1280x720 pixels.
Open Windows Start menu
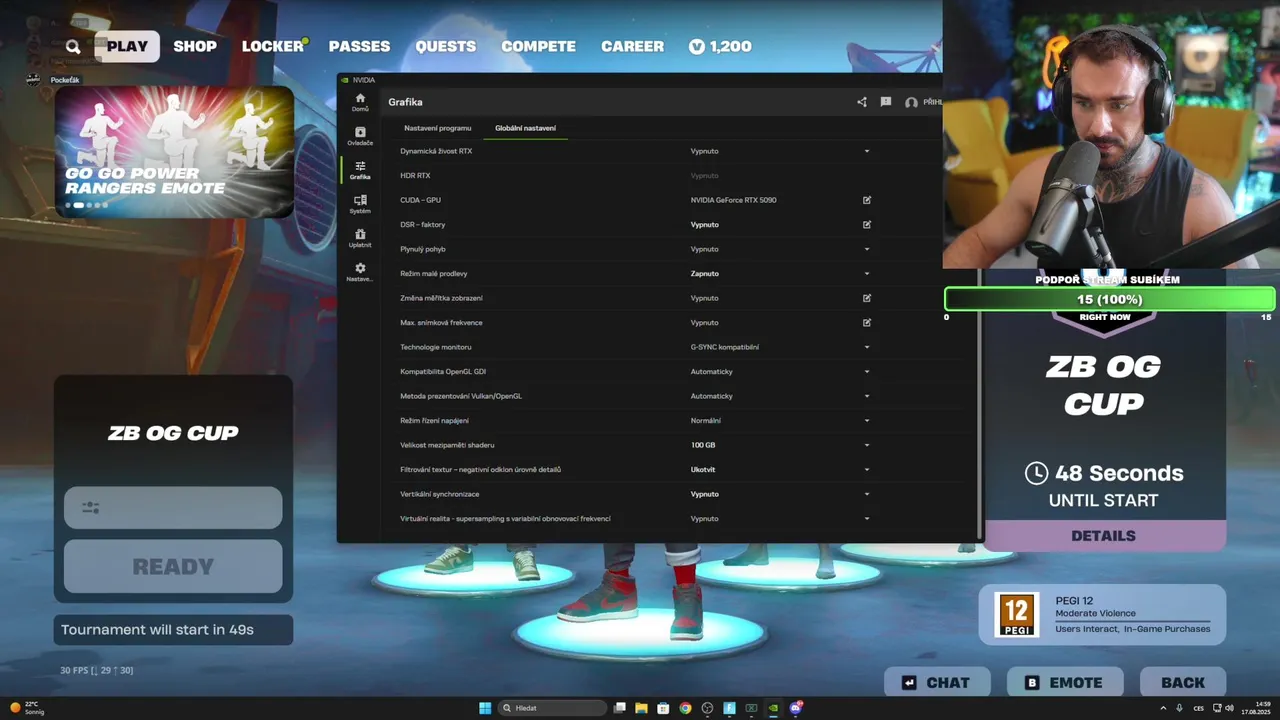(485, 708)
